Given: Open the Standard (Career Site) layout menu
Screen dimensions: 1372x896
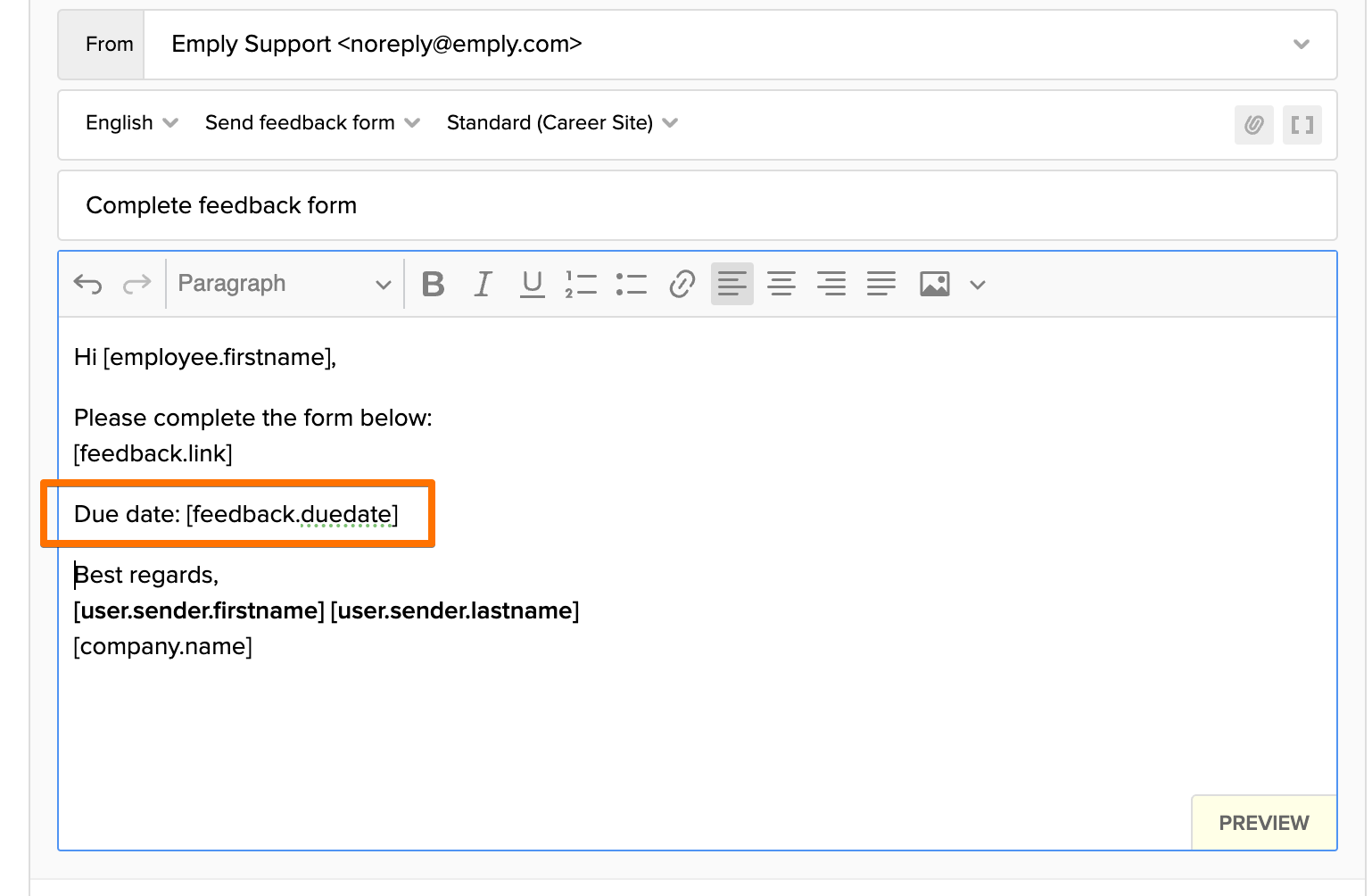Looking at the screenshot, I should (x=561, y=123).
